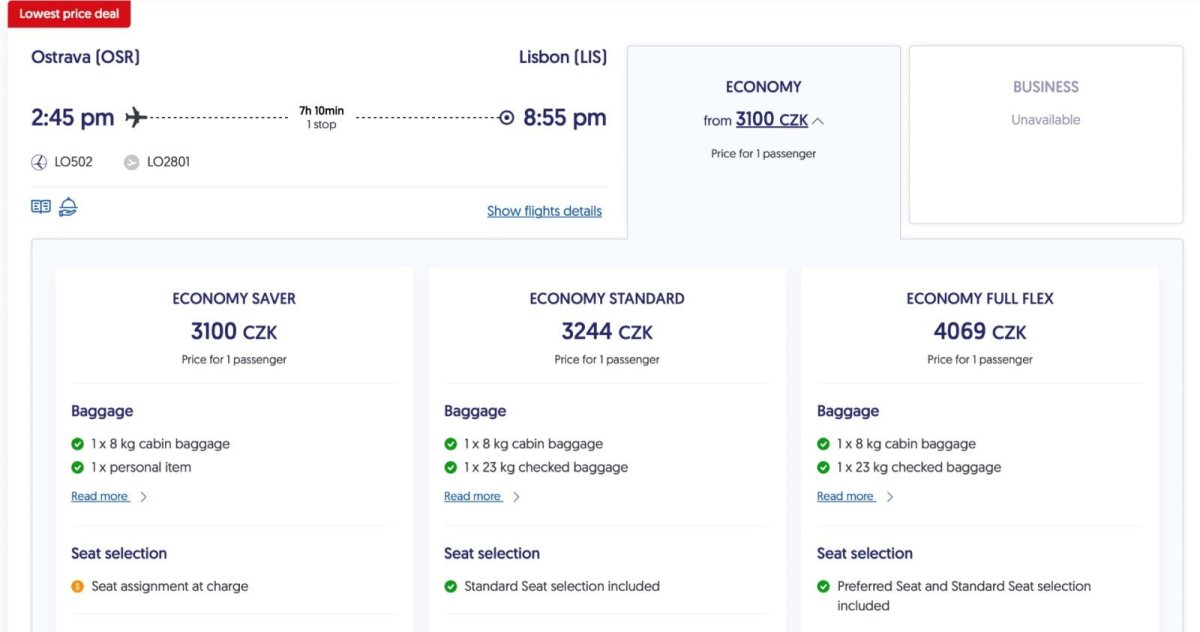
Task: Click the in-flight magazine book icon
Action: click(x=41, y=207)
